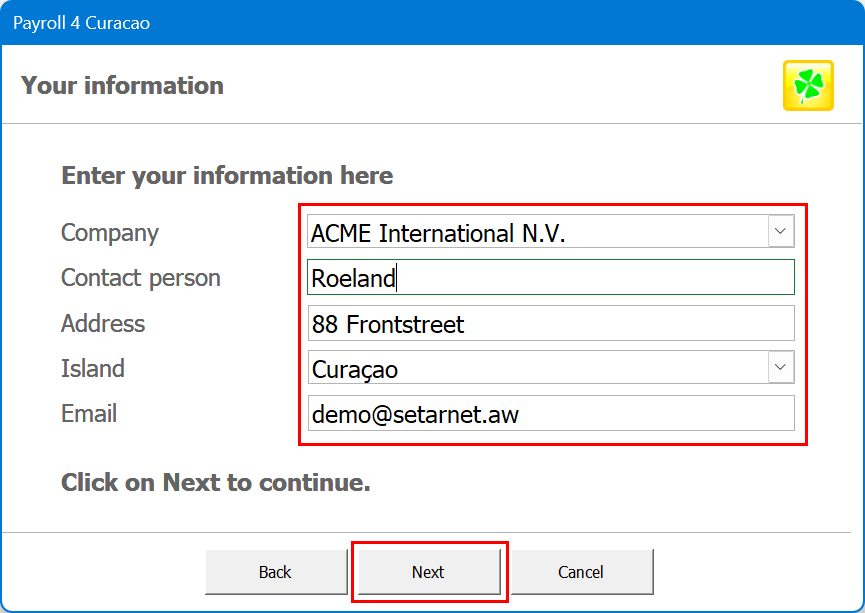Click the green clover logo icon
865x613 pixels.
pyautogui.click(x=808, y=85)
